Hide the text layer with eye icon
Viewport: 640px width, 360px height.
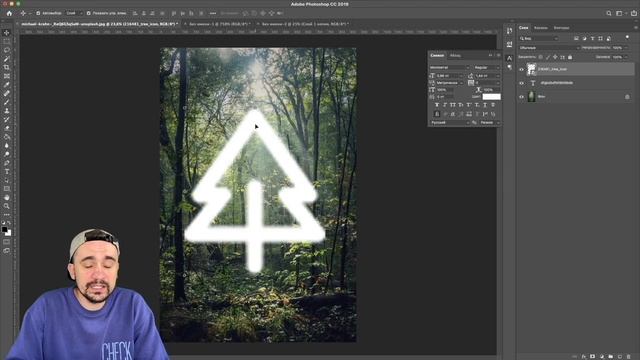[x=521, y=83]
